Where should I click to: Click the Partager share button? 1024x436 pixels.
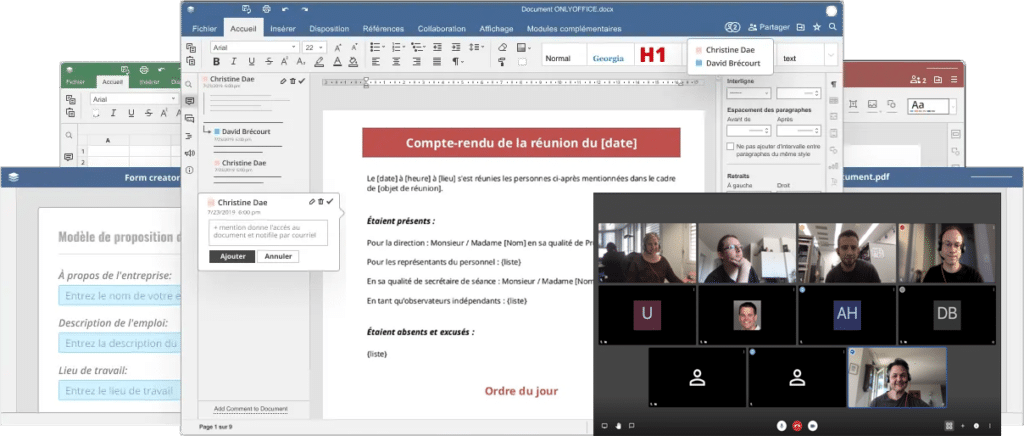(769, 27)
